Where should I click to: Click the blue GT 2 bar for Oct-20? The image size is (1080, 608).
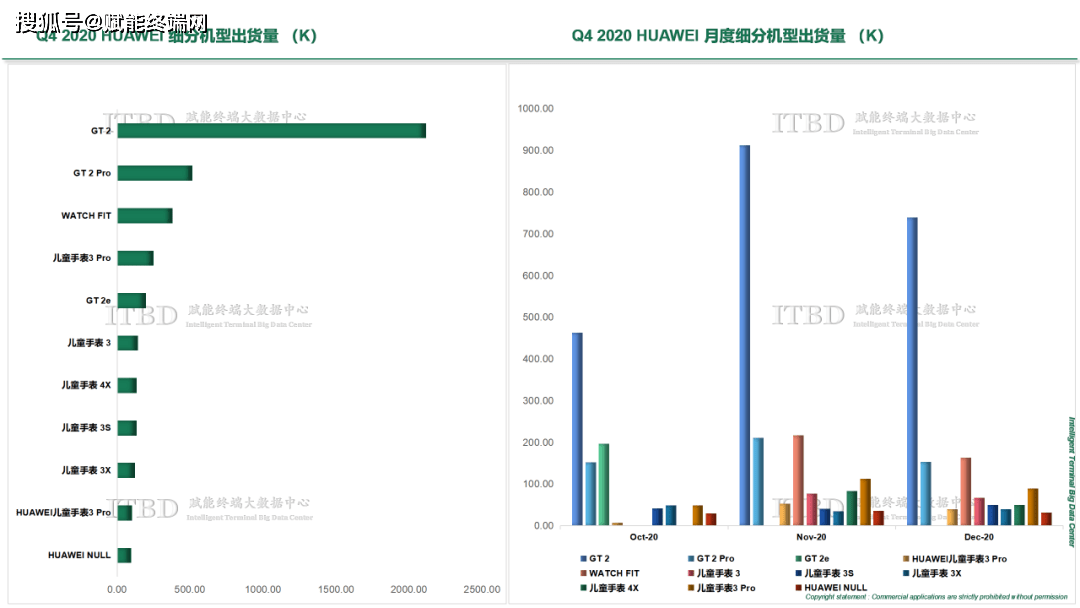[577, 429]
